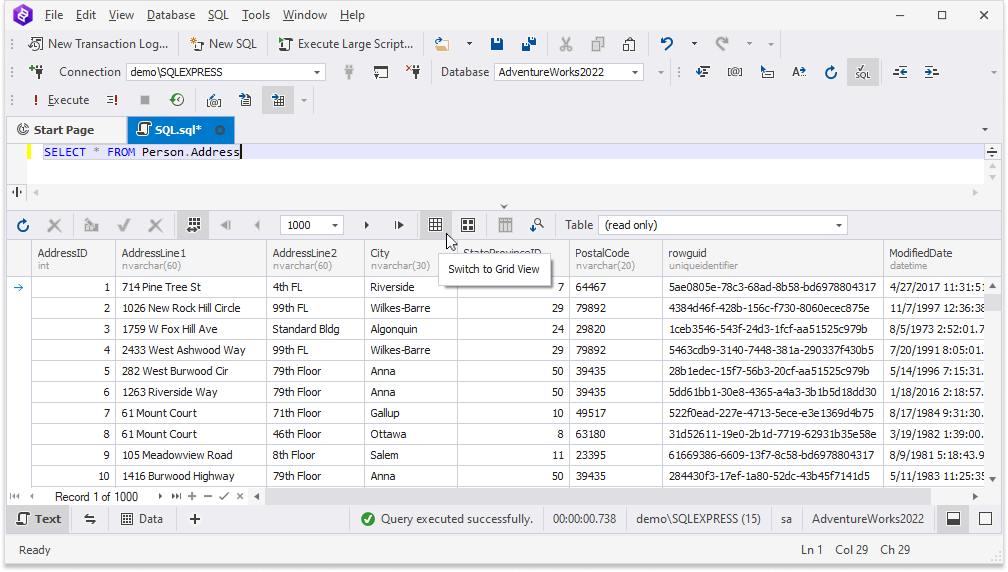Switch to the Data view tab

click(x=142, y=519)
